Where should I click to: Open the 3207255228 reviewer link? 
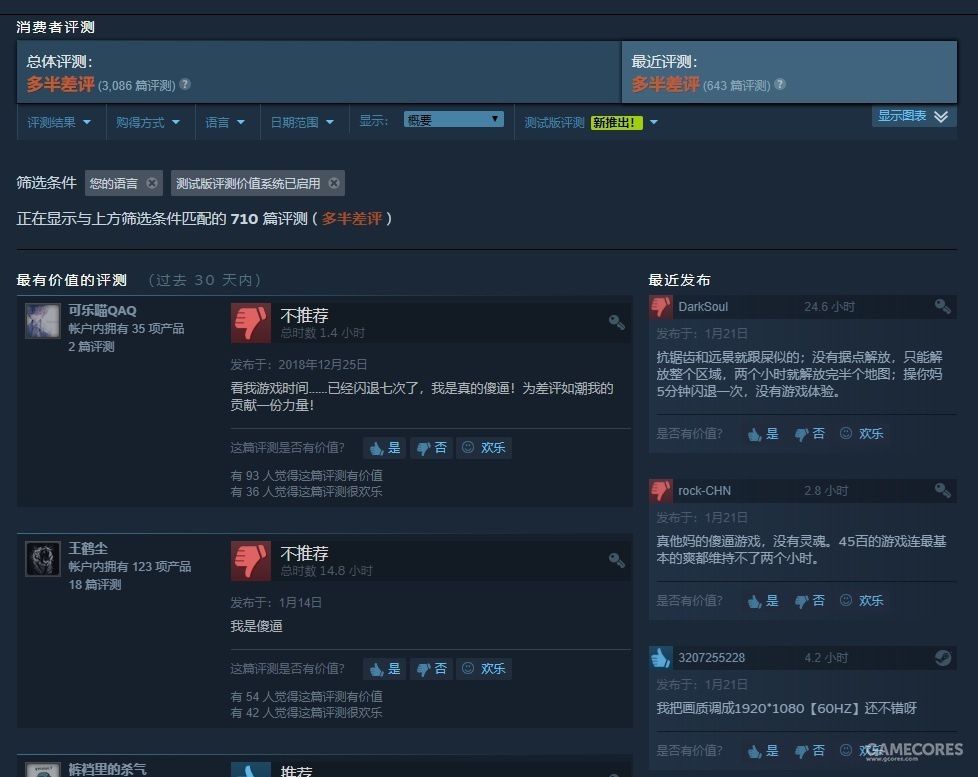coord(712,658)
